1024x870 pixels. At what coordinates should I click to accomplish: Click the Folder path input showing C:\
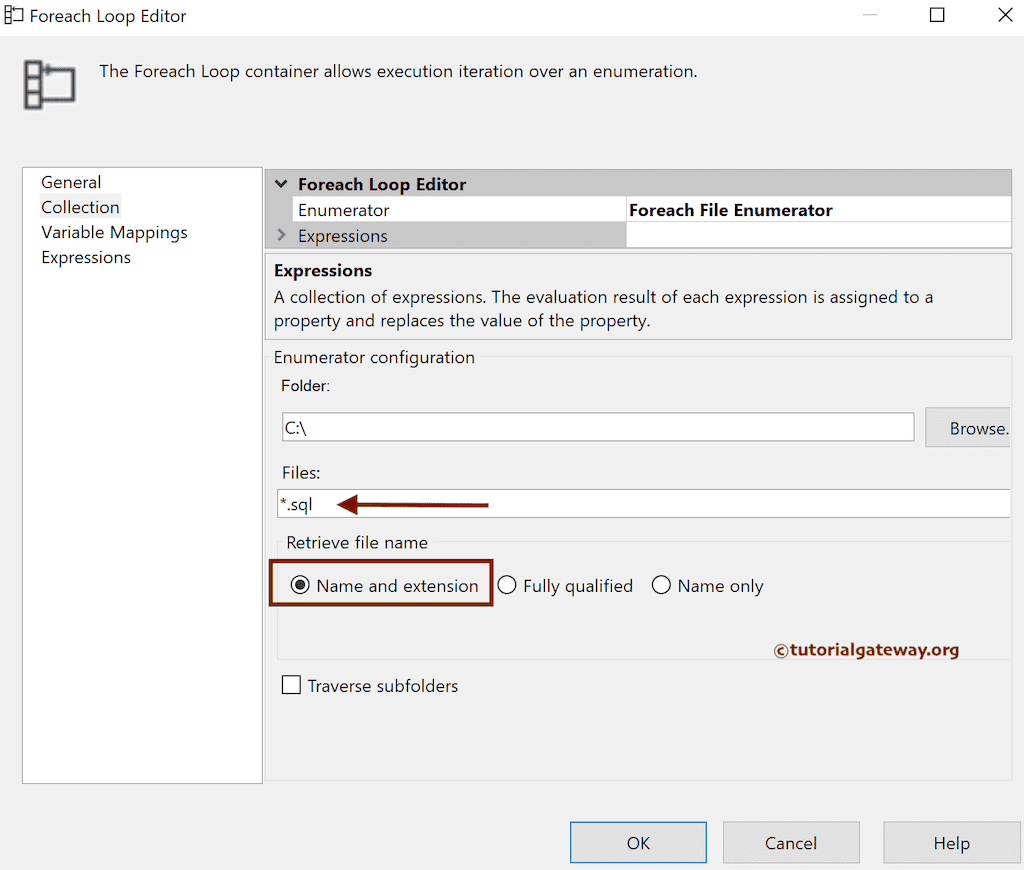(597, 427)
